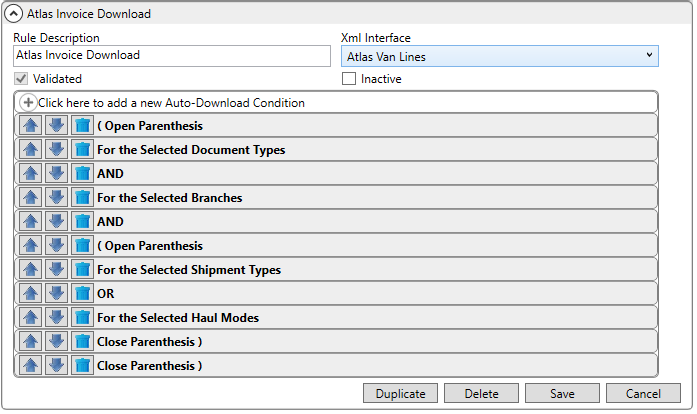This screenshot has width=697, height=414.
Task: Click the Duplicate button
Action: coord(401,394)
